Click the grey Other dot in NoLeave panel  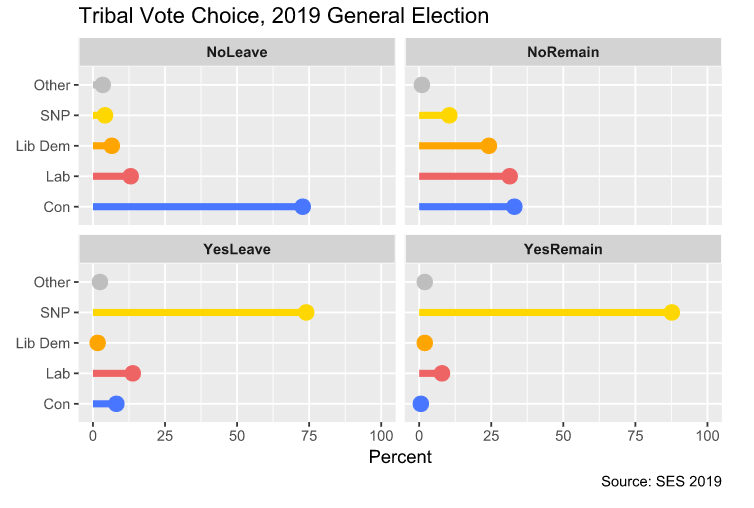[102, 85]
